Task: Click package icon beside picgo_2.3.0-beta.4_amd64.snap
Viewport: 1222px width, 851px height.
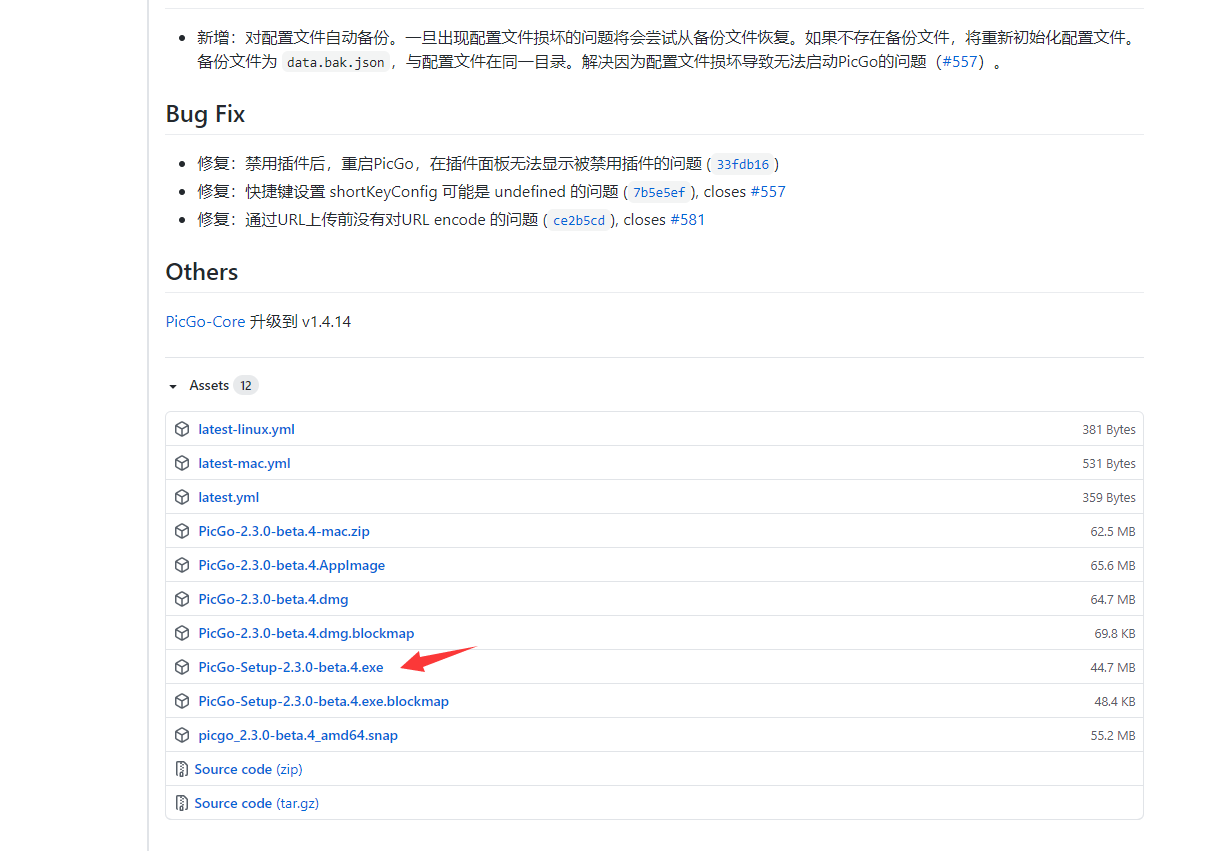Action: click(182, 735)
